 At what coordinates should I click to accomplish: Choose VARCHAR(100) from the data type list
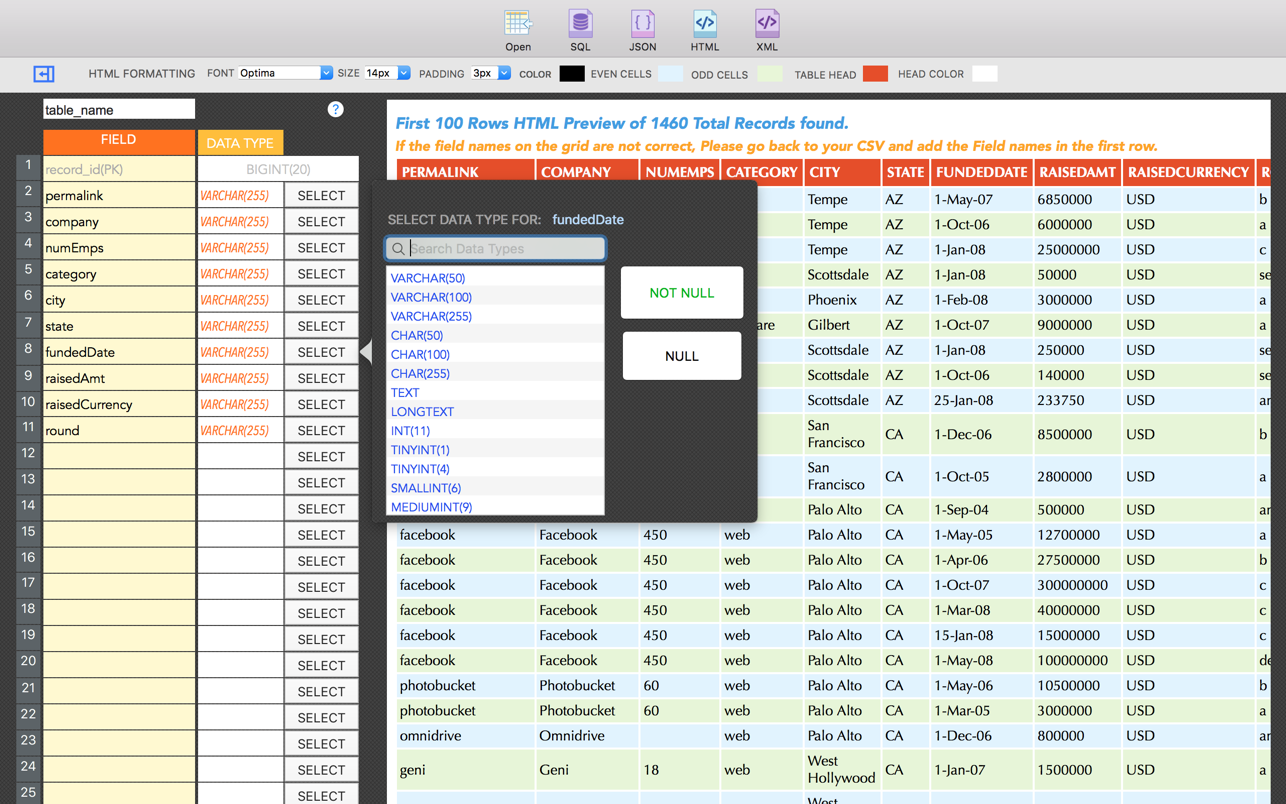pos(431,297)
